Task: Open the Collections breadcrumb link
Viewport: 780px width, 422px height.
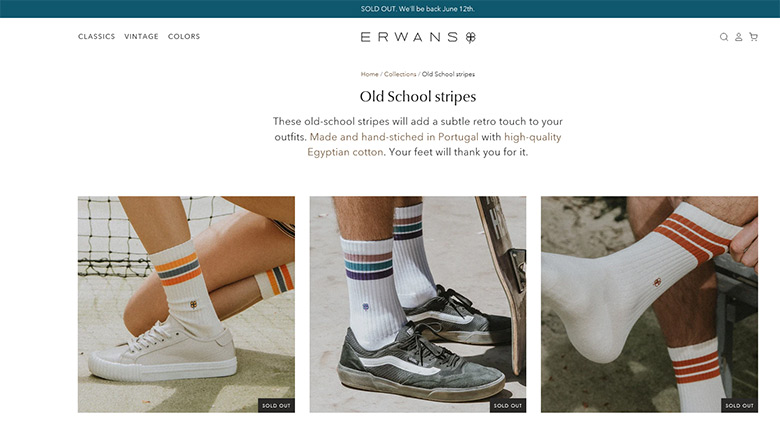Action: (x=400, y=74)
